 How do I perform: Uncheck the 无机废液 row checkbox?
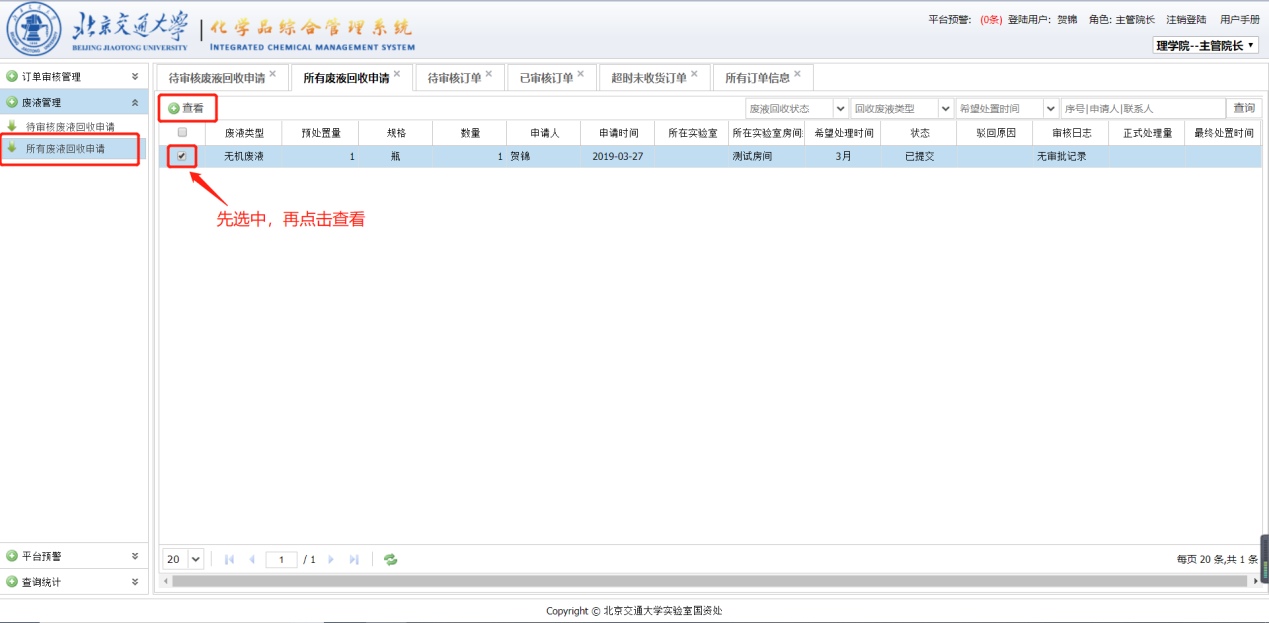[x=181, y=156]
